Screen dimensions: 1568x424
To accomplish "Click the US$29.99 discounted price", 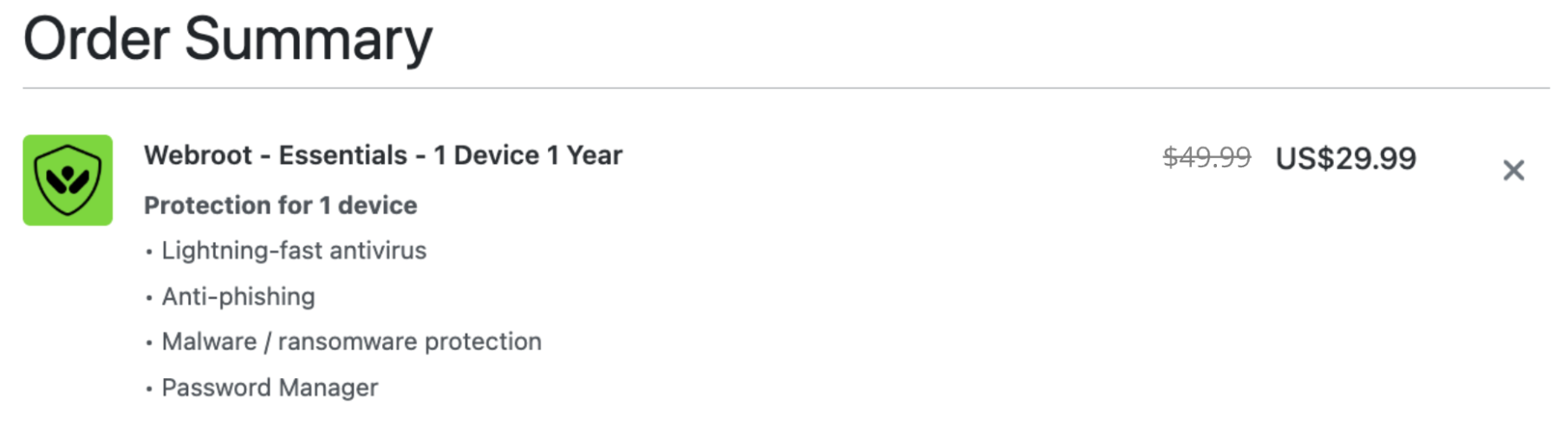I will point(1345,159).
